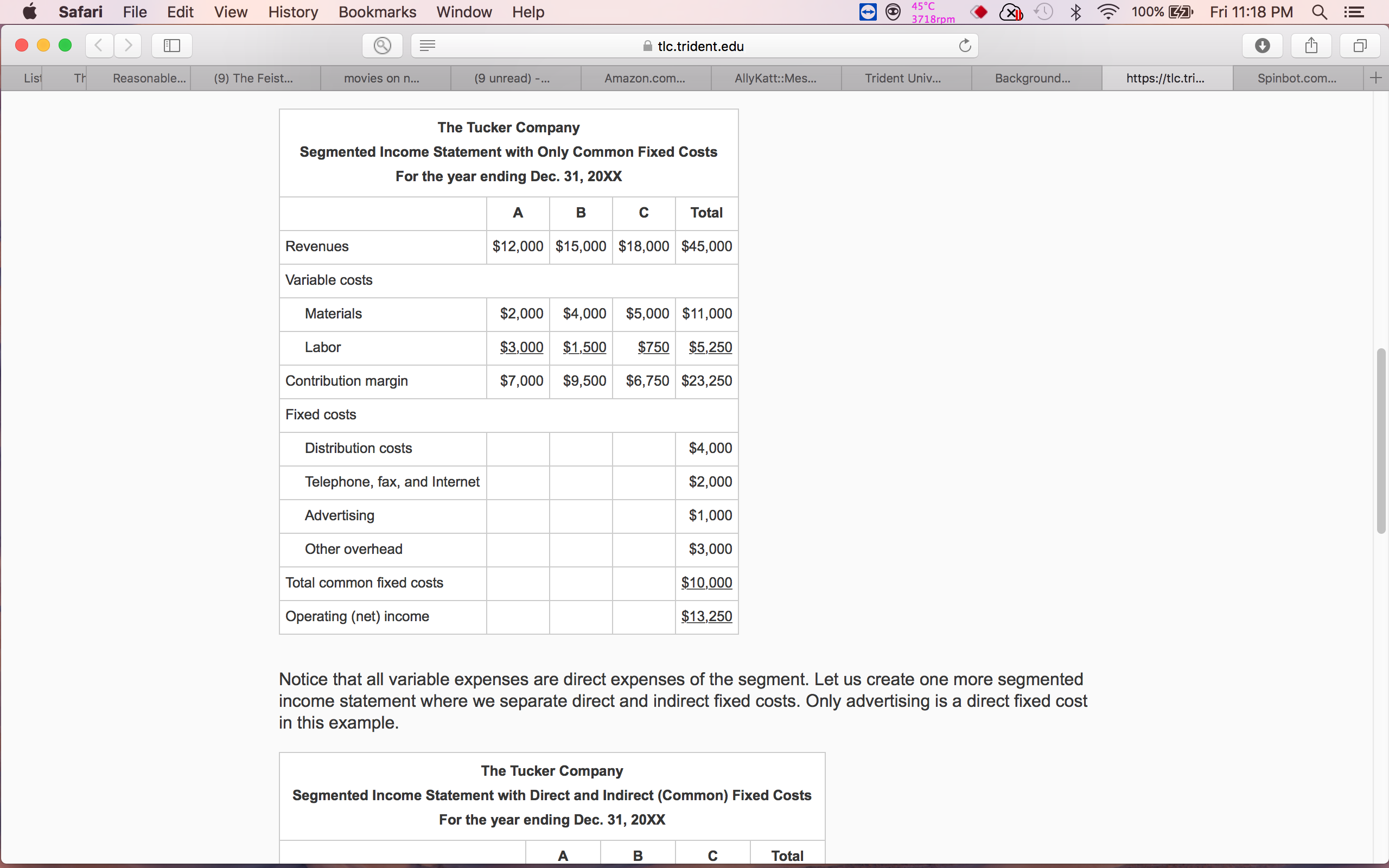Toggle Bluetooth from the menu bar icon

click(x=1075, y=12)
